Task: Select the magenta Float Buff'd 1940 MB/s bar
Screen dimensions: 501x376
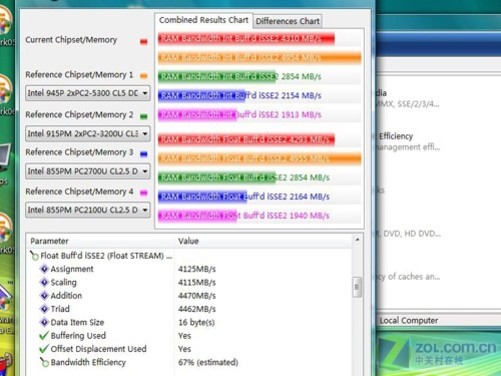Action: pos(197,216)
